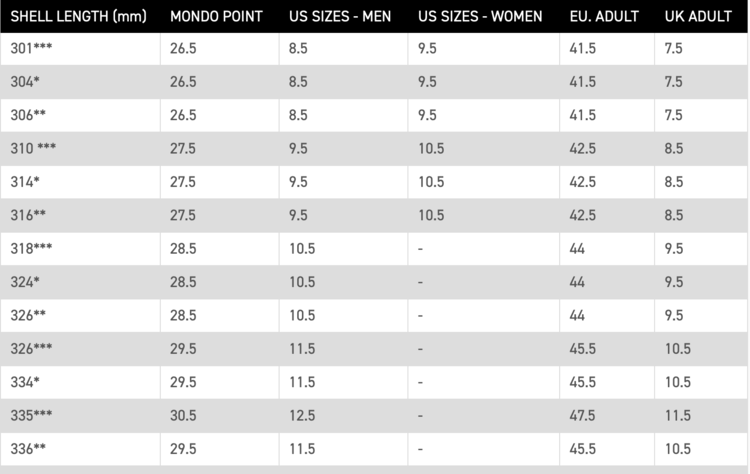Click the 47.5 EU Adult size cell
750x474 pixels.
click(x=584, y=415)
